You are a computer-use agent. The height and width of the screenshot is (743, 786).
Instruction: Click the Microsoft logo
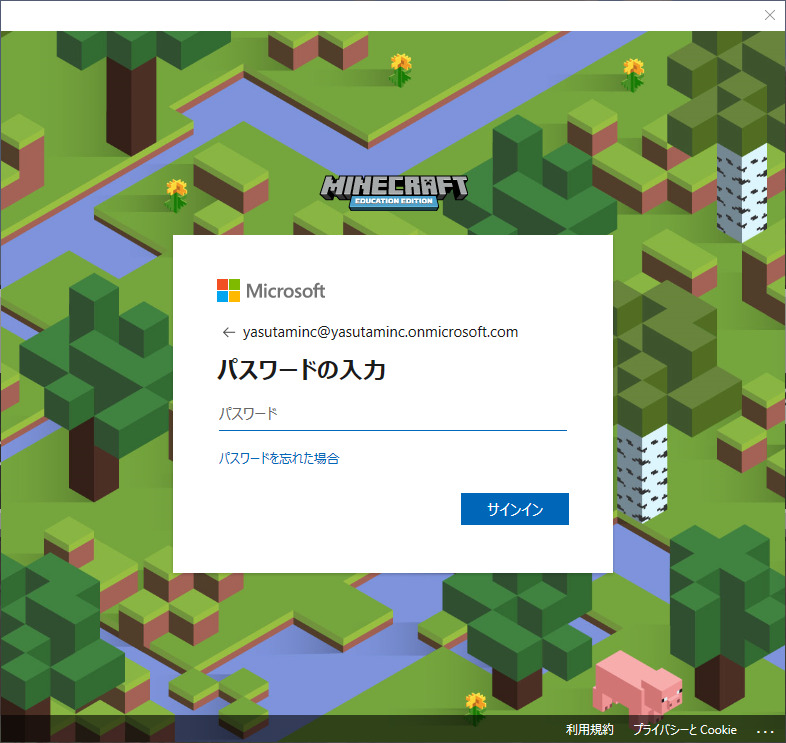pyautogui.click(x=271, y=291)
